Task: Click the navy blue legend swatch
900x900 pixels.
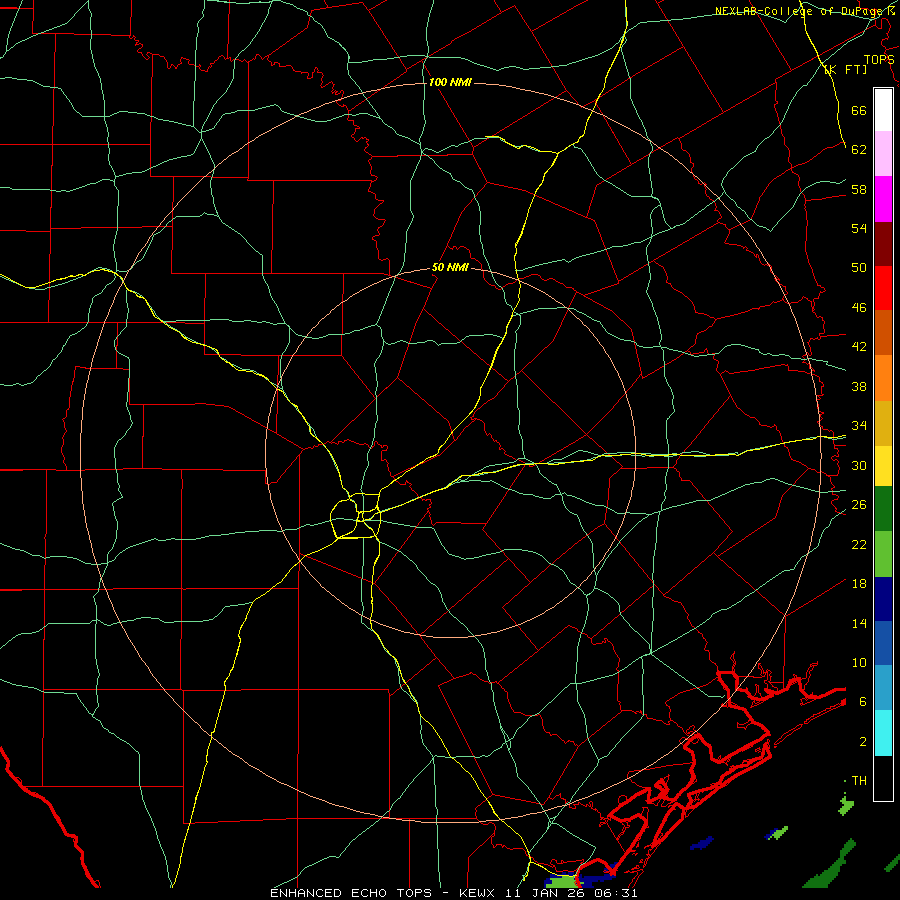Action: click(x=883, y=599)
